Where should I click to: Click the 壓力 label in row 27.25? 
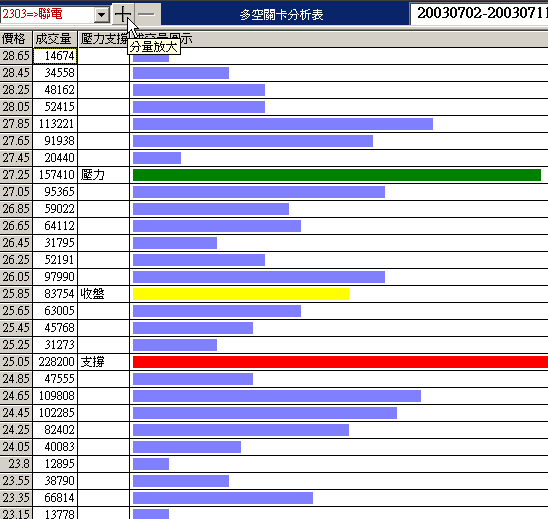(x=93, y=175)
